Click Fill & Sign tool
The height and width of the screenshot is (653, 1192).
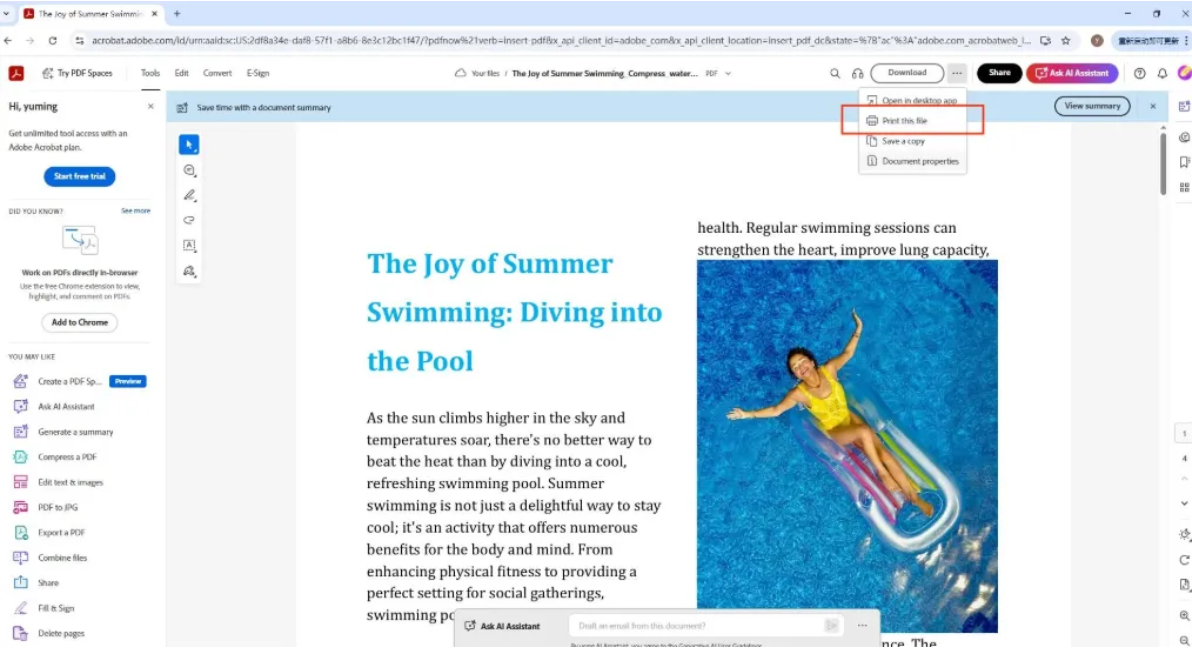pyautogui.click(x=56, y=608)
